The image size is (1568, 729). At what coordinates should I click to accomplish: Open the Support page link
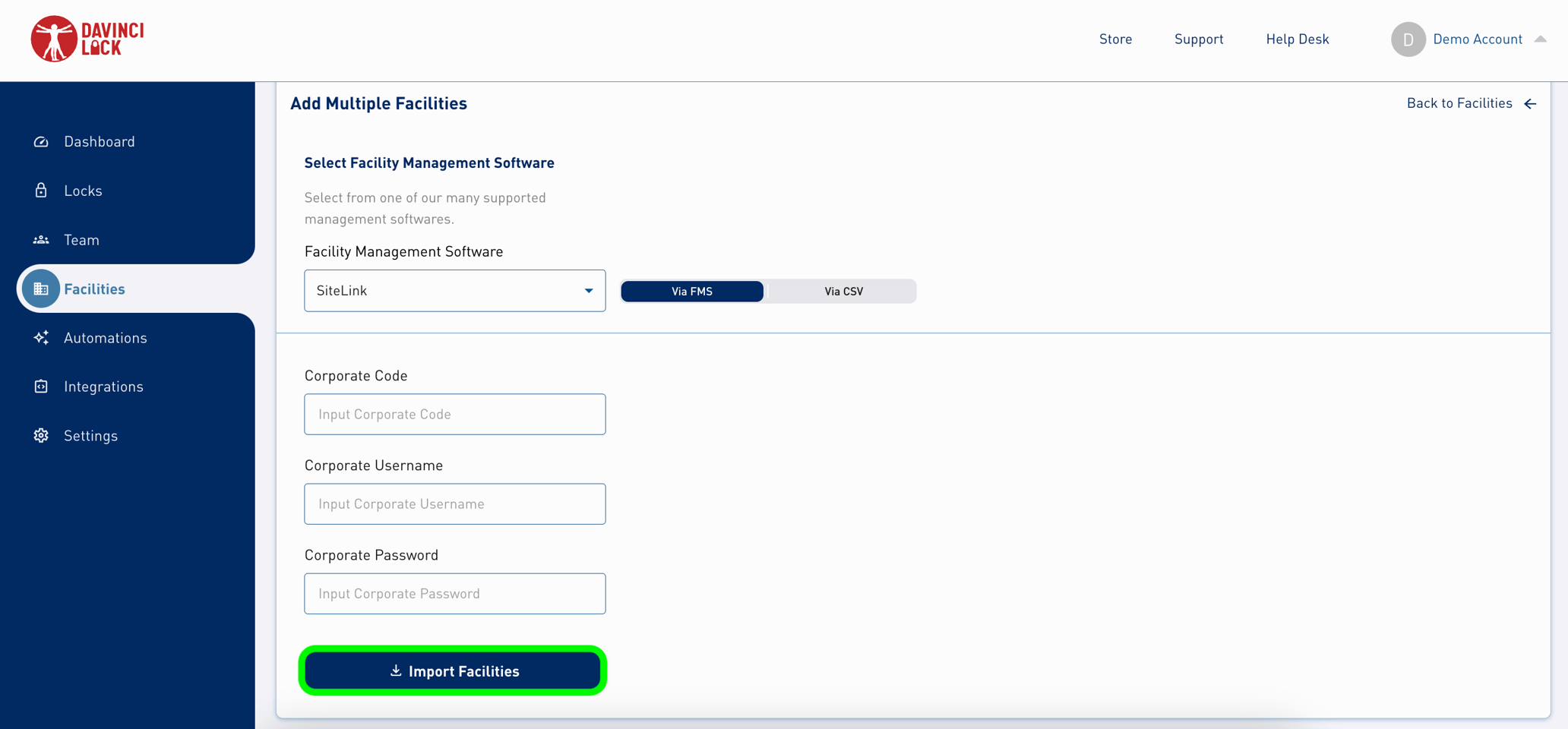tap(1198, 39)
